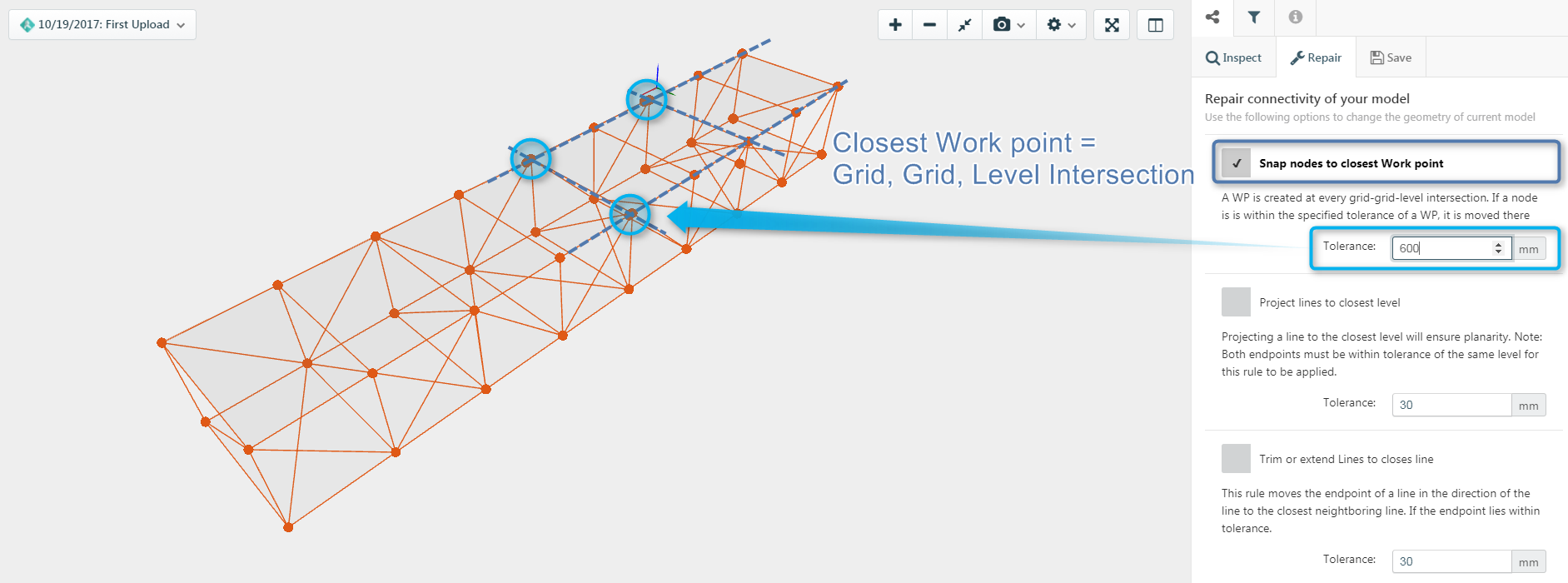The width and height of the screenshot is (1568, 583).
Task: Open the 10/19/2017 First Upload dropdown
Action: point(102,25)
